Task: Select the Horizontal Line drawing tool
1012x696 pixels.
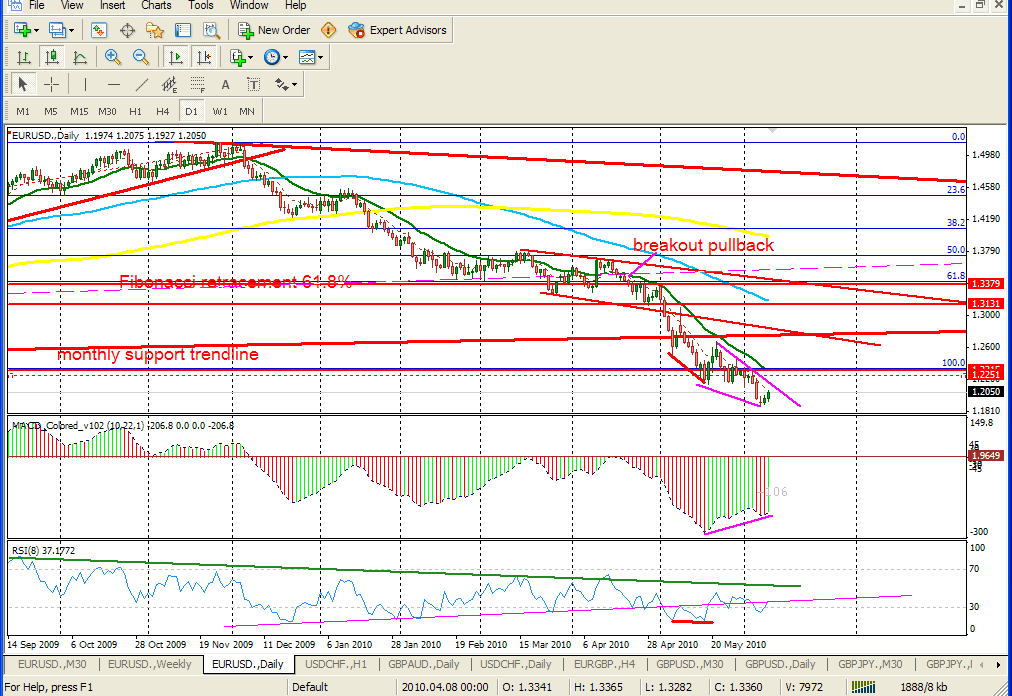Action: 114,85
